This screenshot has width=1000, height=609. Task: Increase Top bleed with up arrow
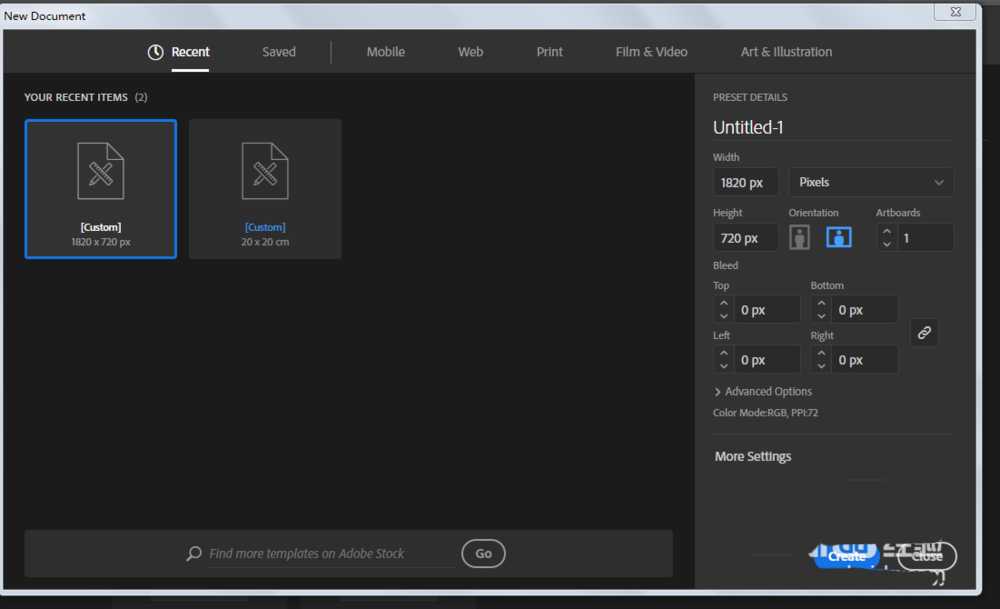[x=723, y=303]
